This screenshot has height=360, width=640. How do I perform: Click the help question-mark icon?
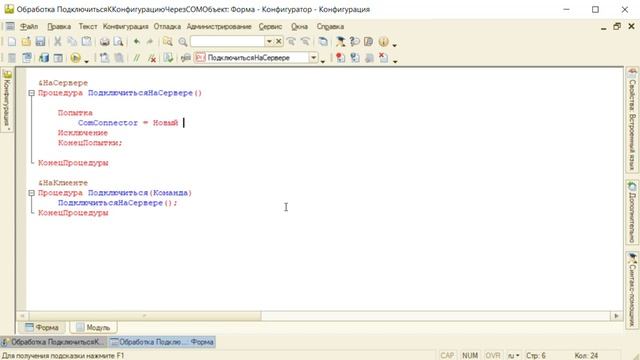(x=354, y=41)
